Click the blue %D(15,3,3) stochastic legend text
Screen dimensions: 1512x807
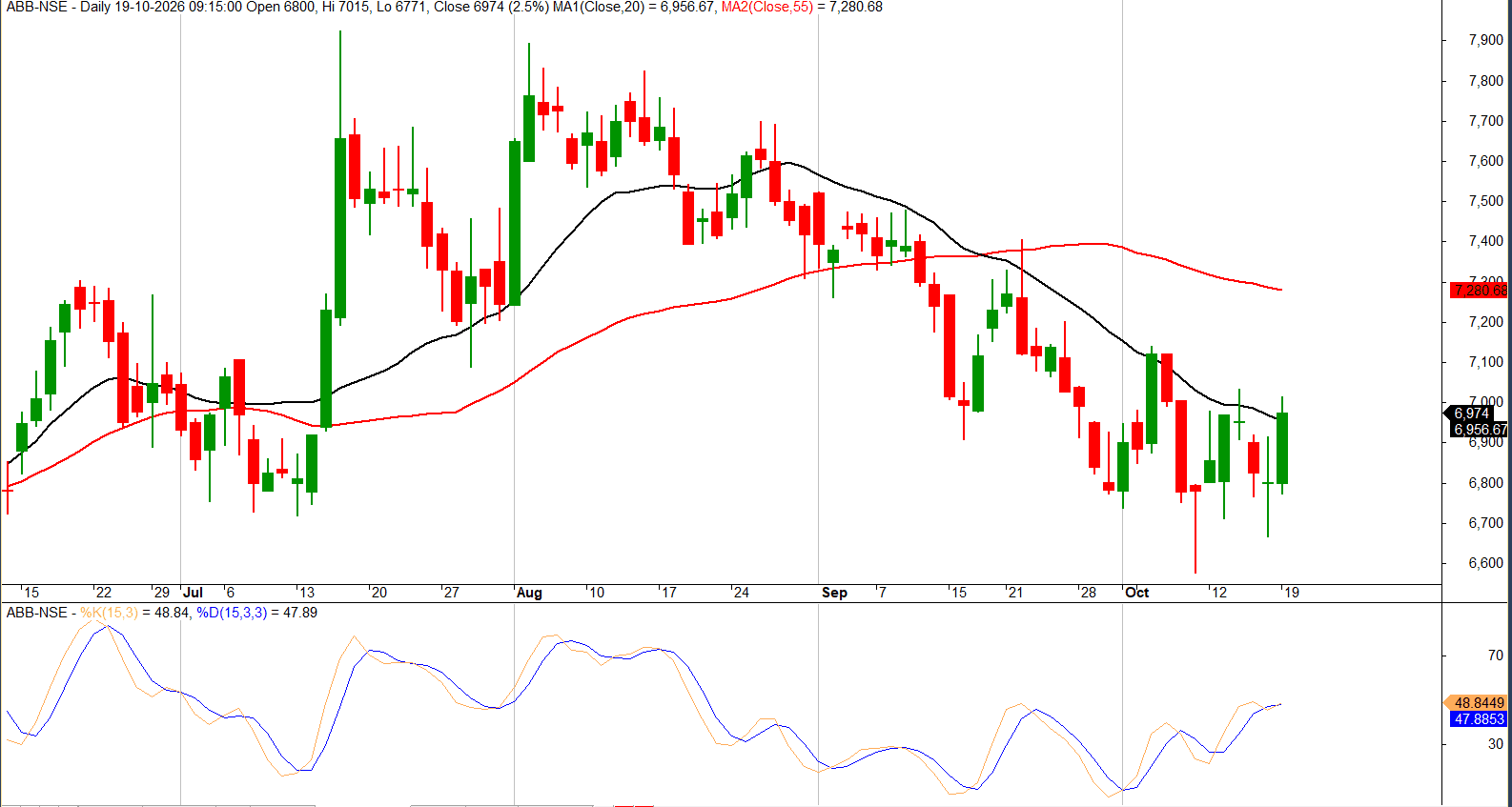pyautogui.click(x=232, y=613)
